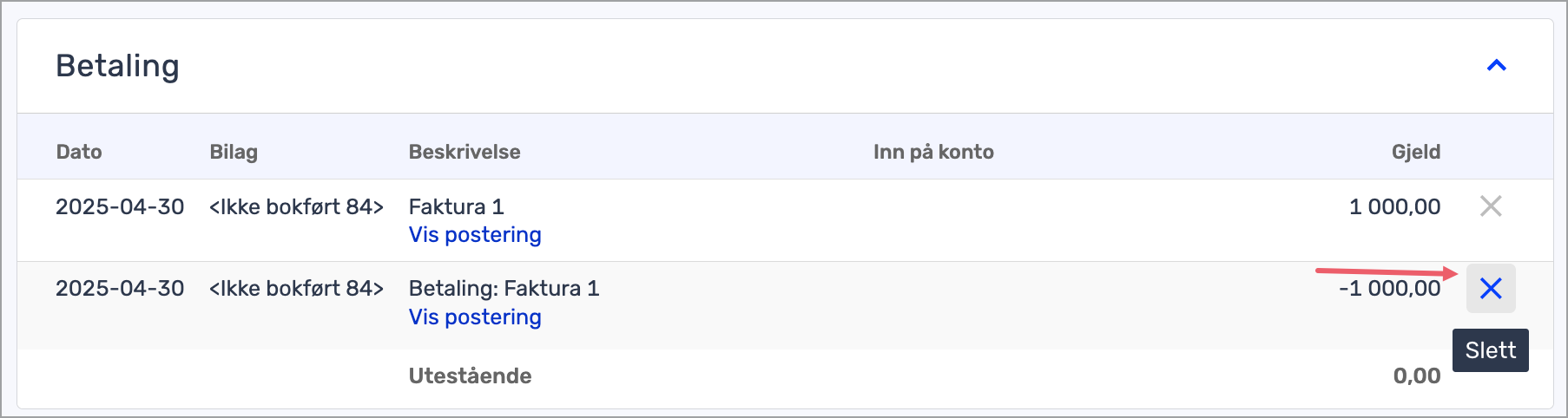The height and width of the screenshot is (418, 1568).
Task: Click the Faktura 1 description text
Action: pyautogui.click(x=457, y=206)
